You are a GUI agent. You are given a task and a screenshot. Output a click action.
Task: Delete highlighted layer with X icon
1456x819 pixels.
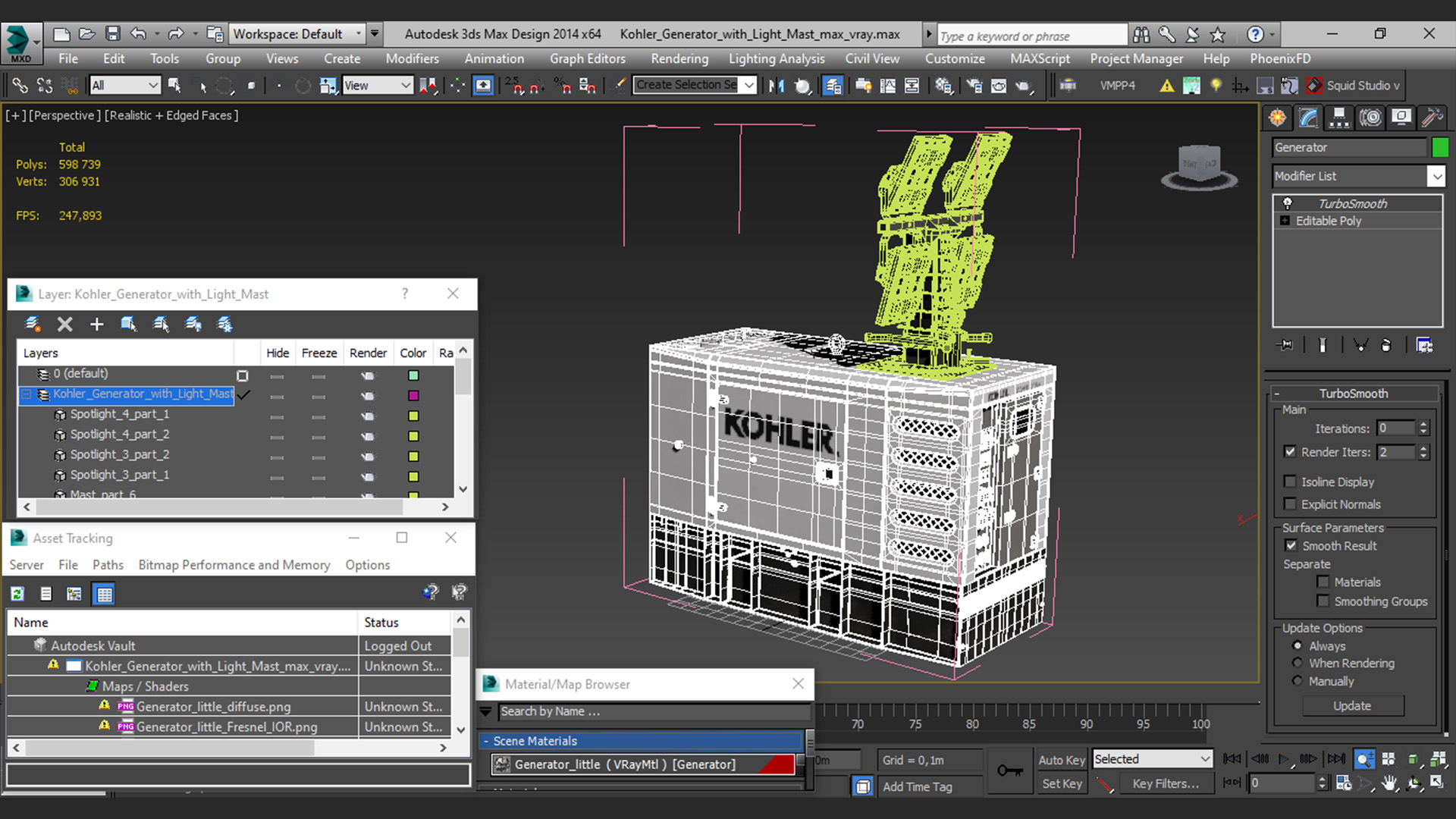[x=65, y=325]
